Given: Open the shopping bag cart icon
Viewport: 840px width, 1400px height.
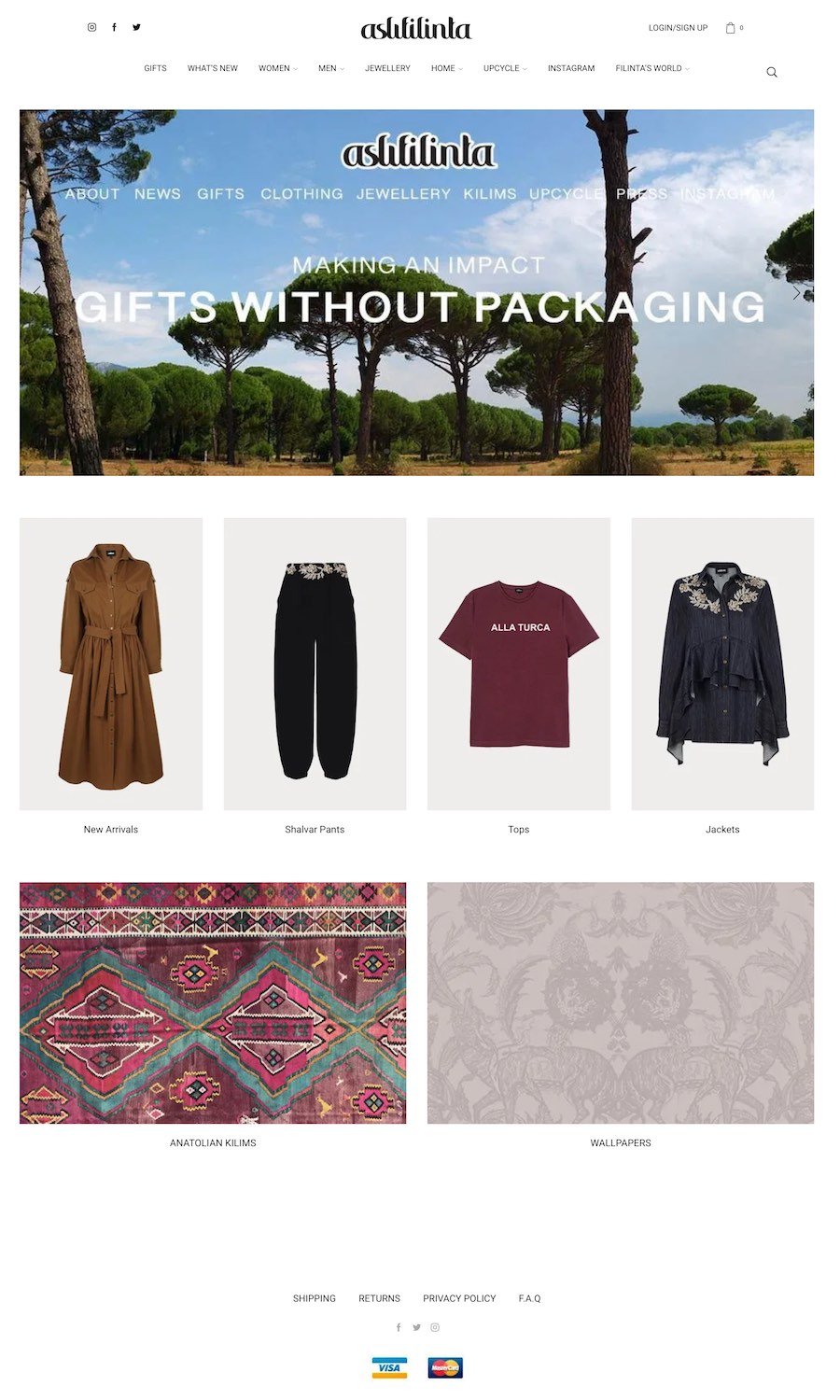Looking at the screenshot, I should tap(731, 28).
